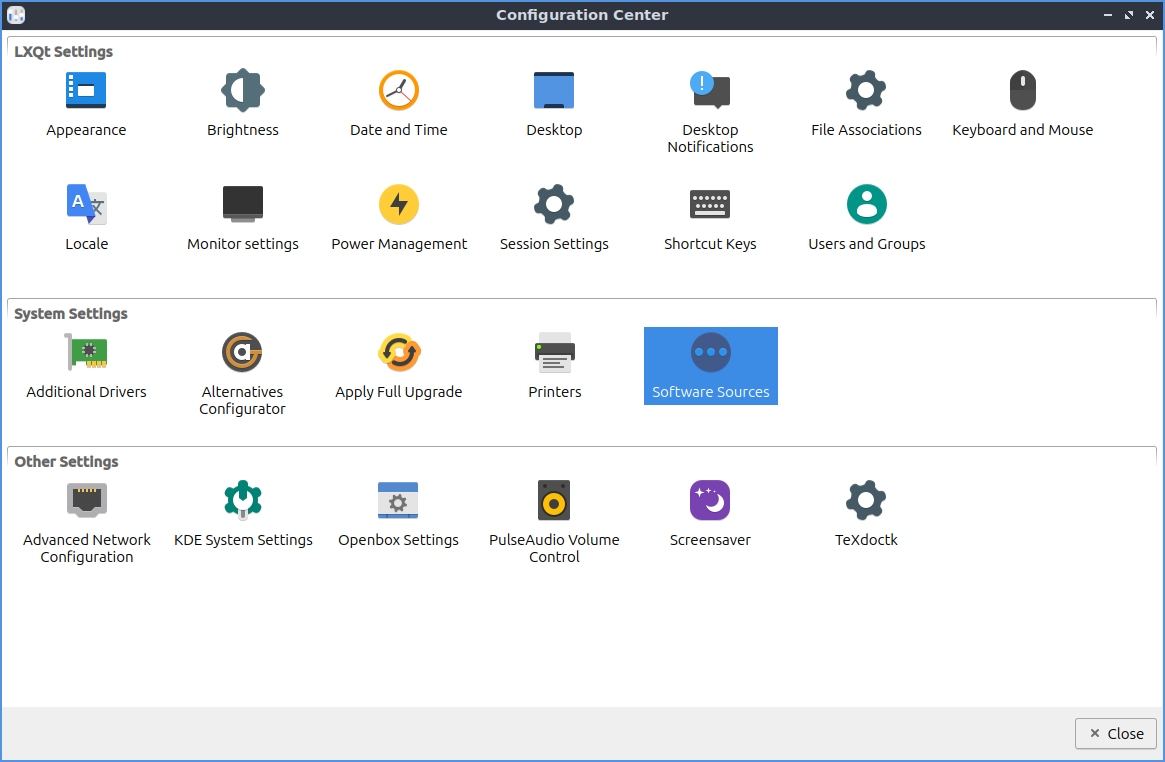Select the highlighted Software Sources item
The height and width of the screenshot is (762, 1165).
710,366
